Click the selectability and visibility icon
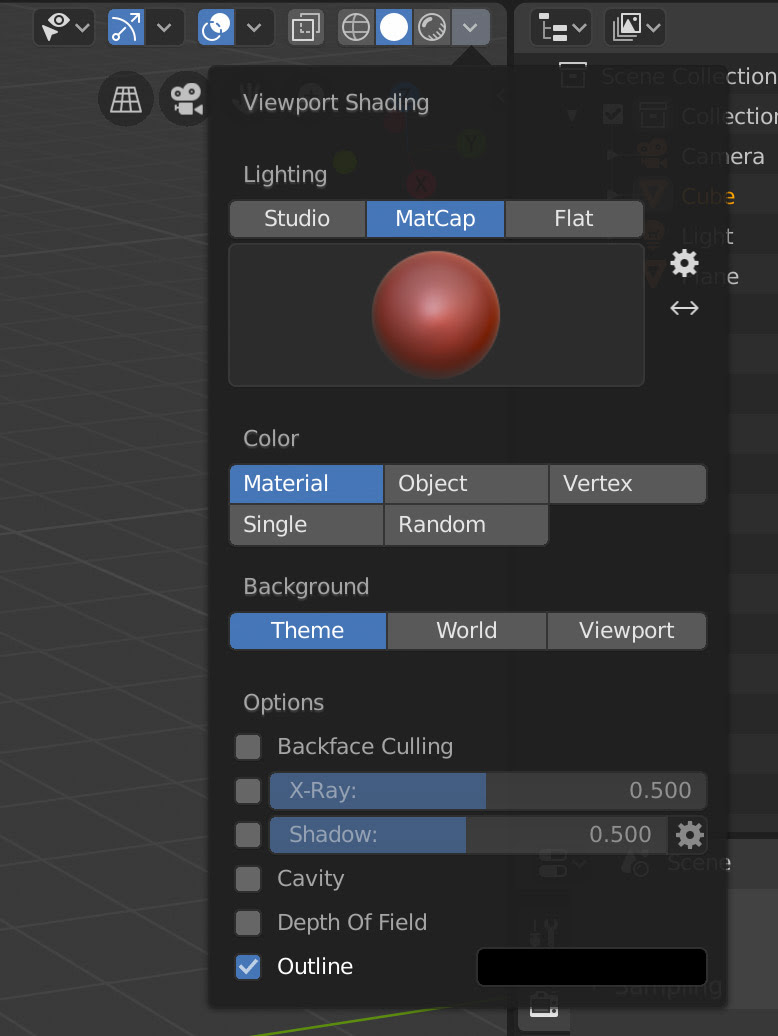Viewport: 778px width, 1036px height. 55,27
